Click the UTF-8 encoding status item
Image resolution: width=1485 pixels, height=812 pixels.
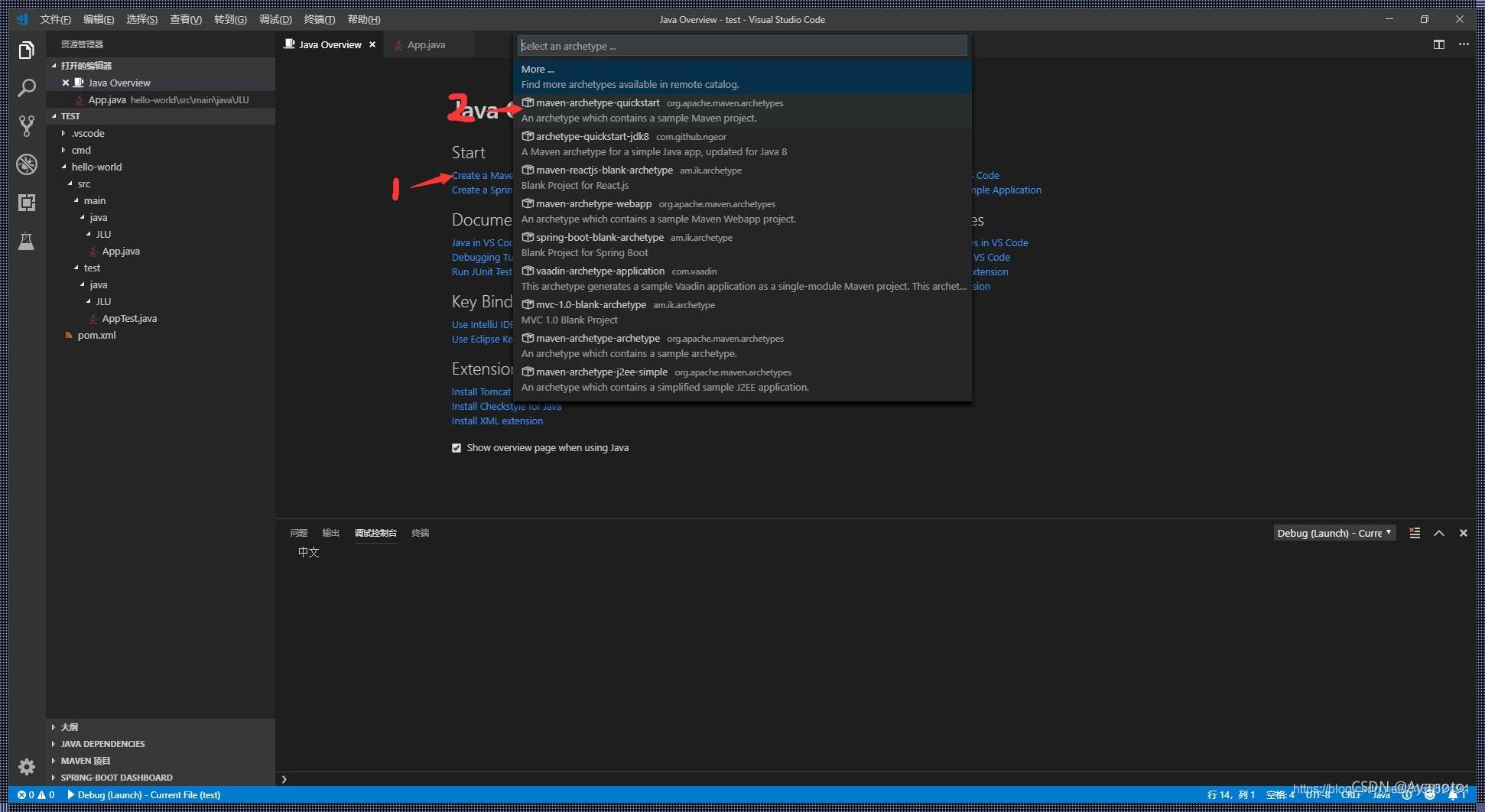1318,795
